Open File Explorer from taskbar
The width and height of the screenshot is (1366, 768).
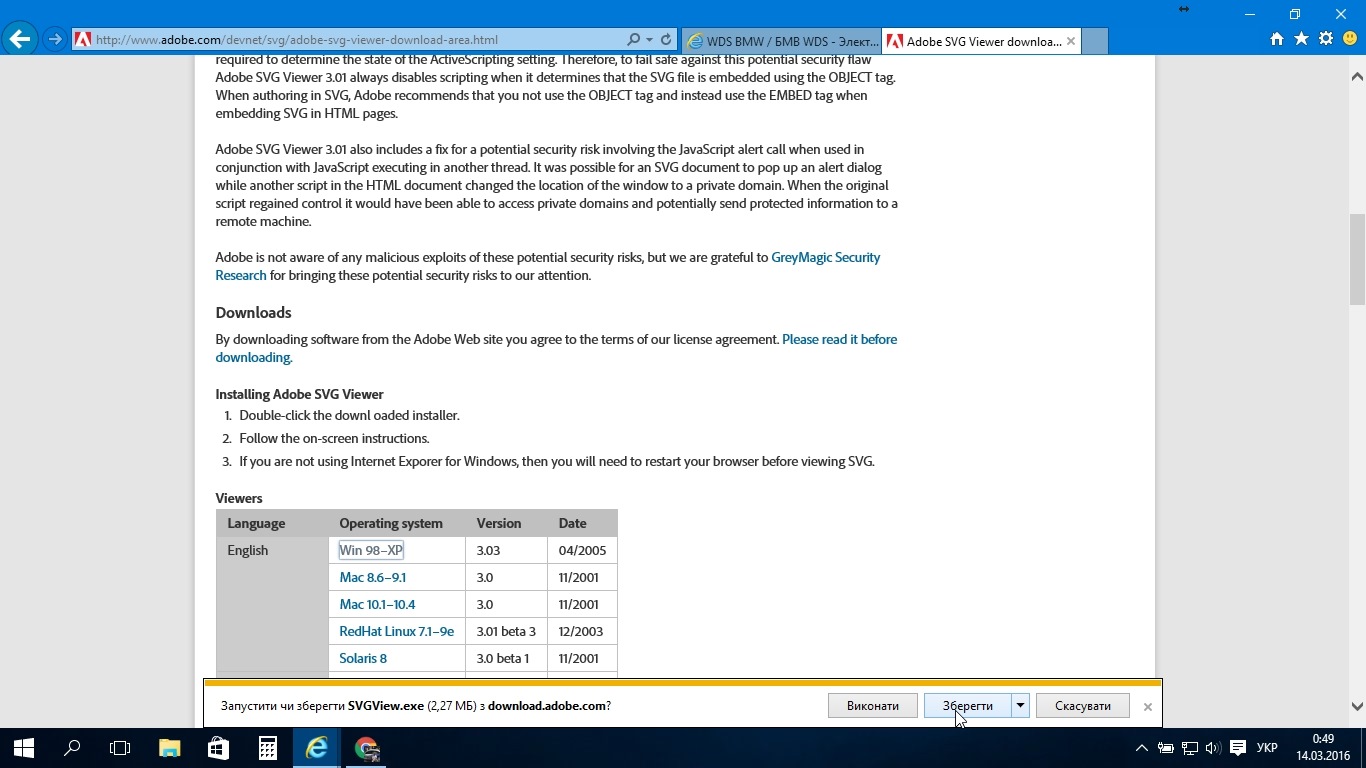(x=169, y=748)
